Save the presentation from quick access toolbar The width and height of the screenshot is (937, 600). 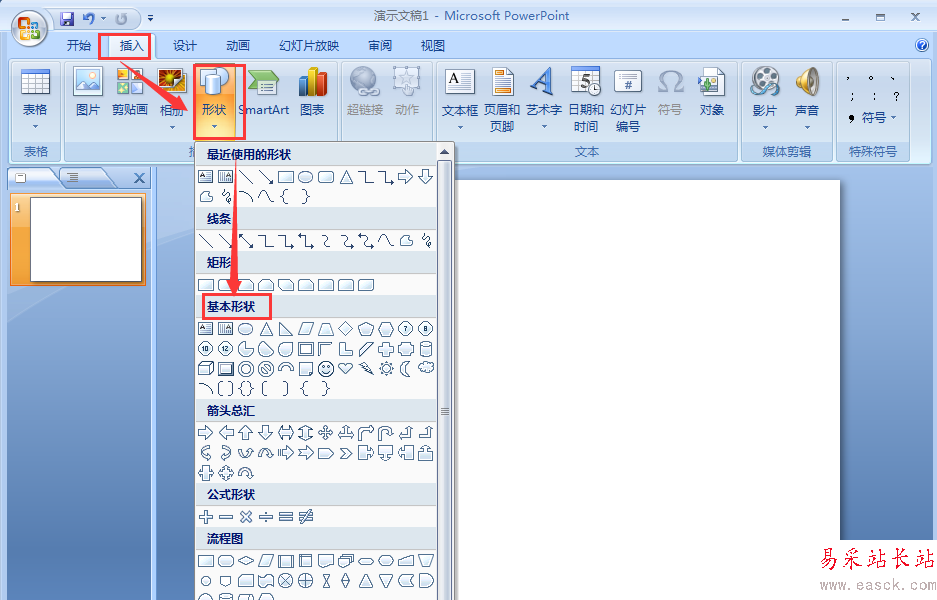pos(67,19)
